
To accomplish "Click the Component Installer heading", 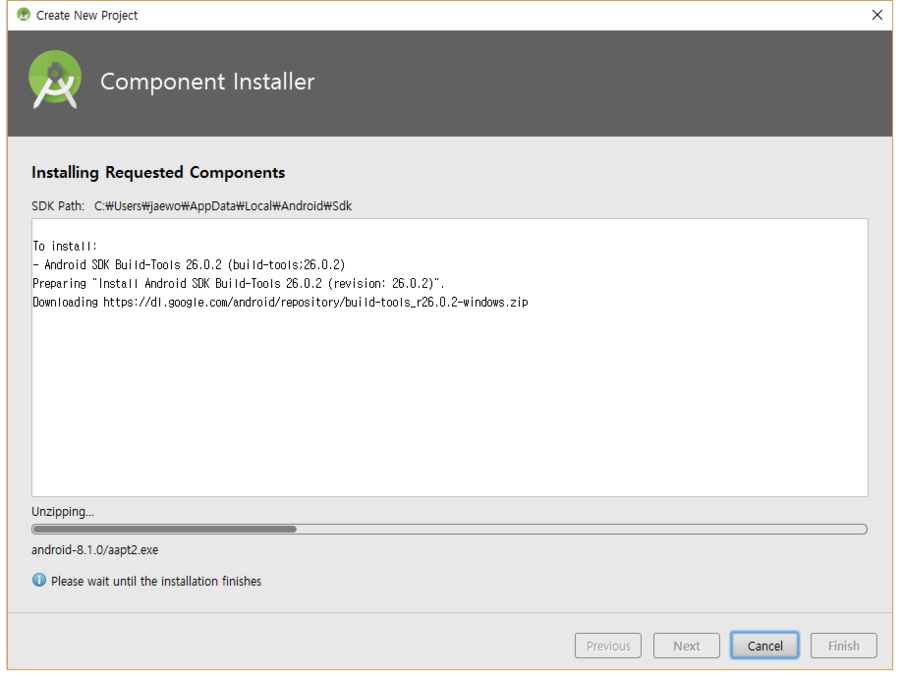I will coord(207,82).
